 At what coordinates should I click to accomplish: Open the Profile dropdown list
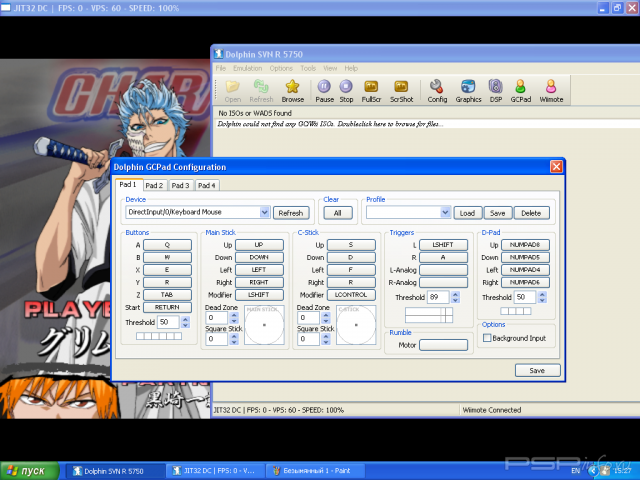pos(445,212)
